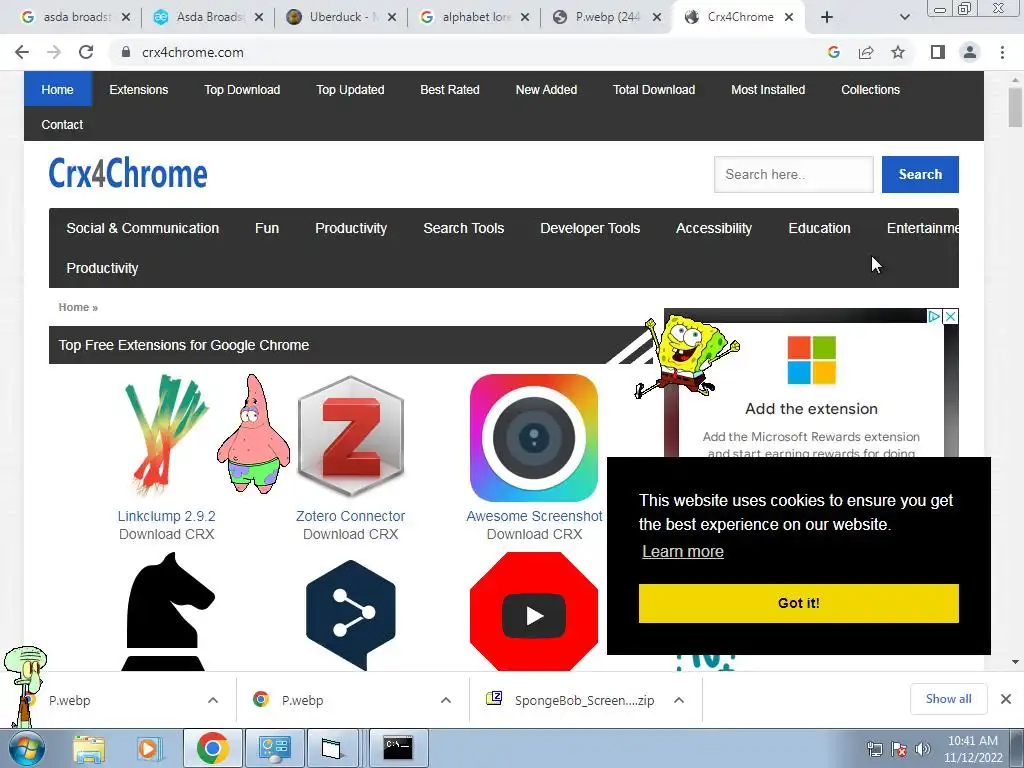Switch to the Uberduck tab
Viewport: 1024px width, 768px height.
tap(340, 17)
